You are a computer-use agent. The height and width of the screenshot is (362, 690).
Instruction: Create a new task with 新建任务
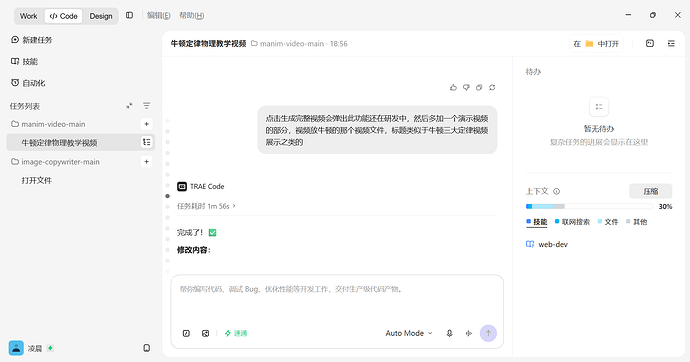31,40
